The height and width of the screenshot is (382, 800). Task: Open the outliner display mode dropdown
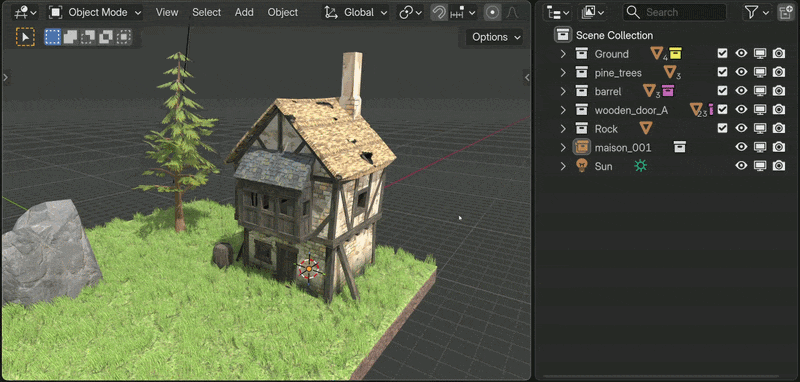(557, 12)
